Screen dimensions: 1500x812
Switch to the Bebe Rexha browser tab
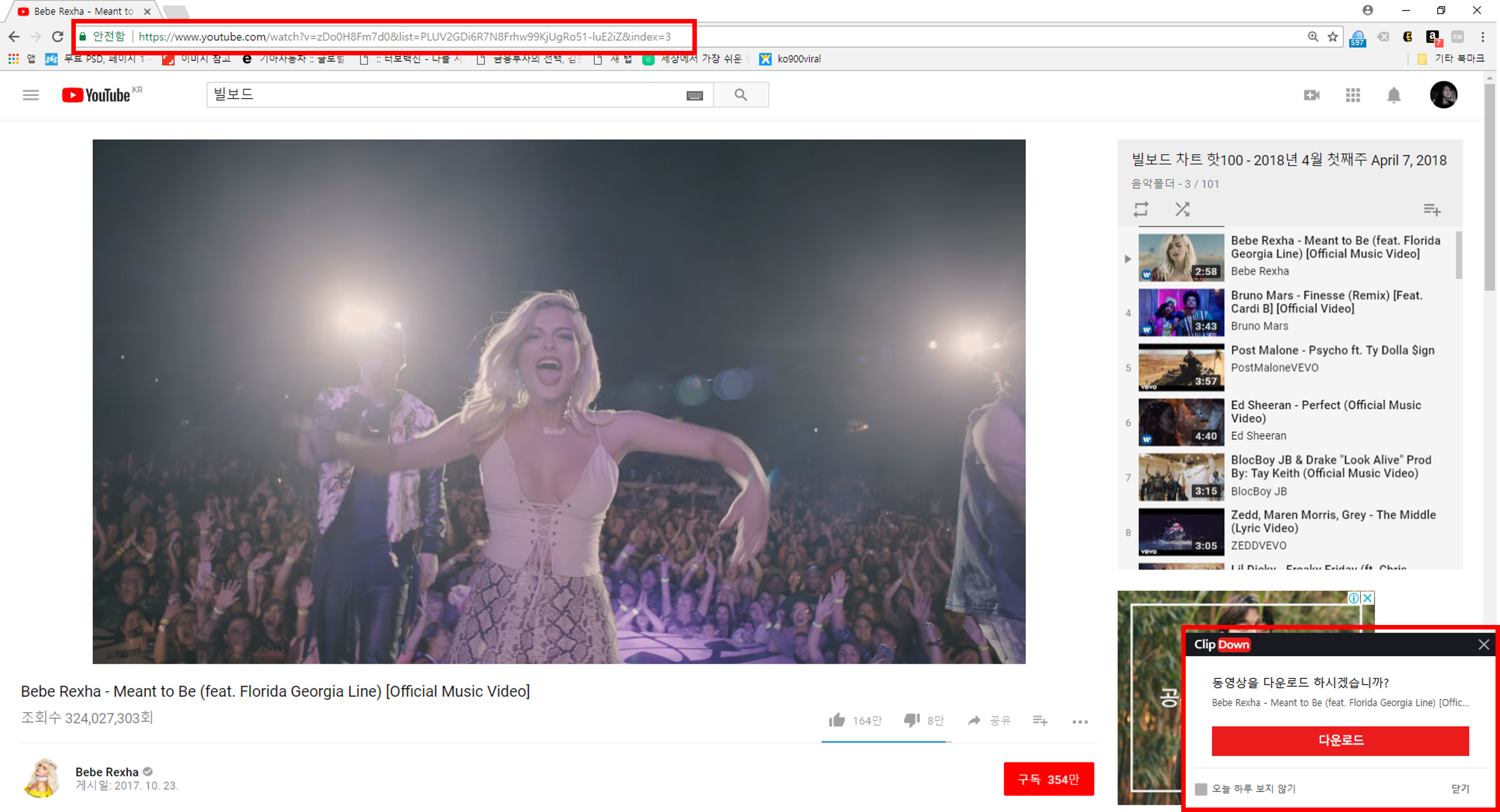point(83,11)
